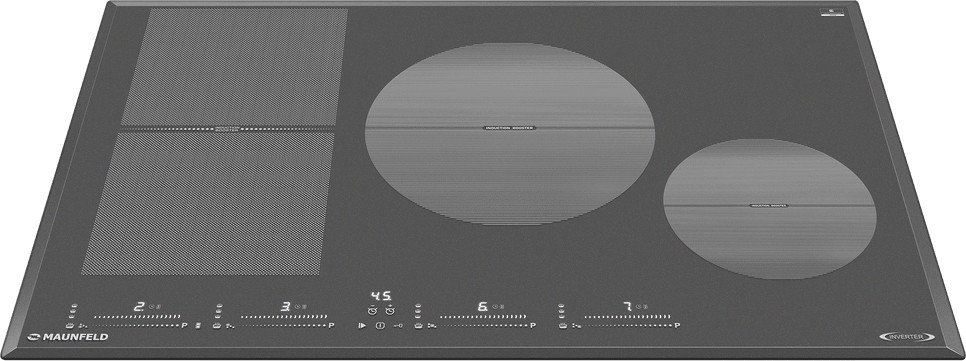
Task: Tap the step-level icon beside zone 7 pot icon
Action: [576, 326]
